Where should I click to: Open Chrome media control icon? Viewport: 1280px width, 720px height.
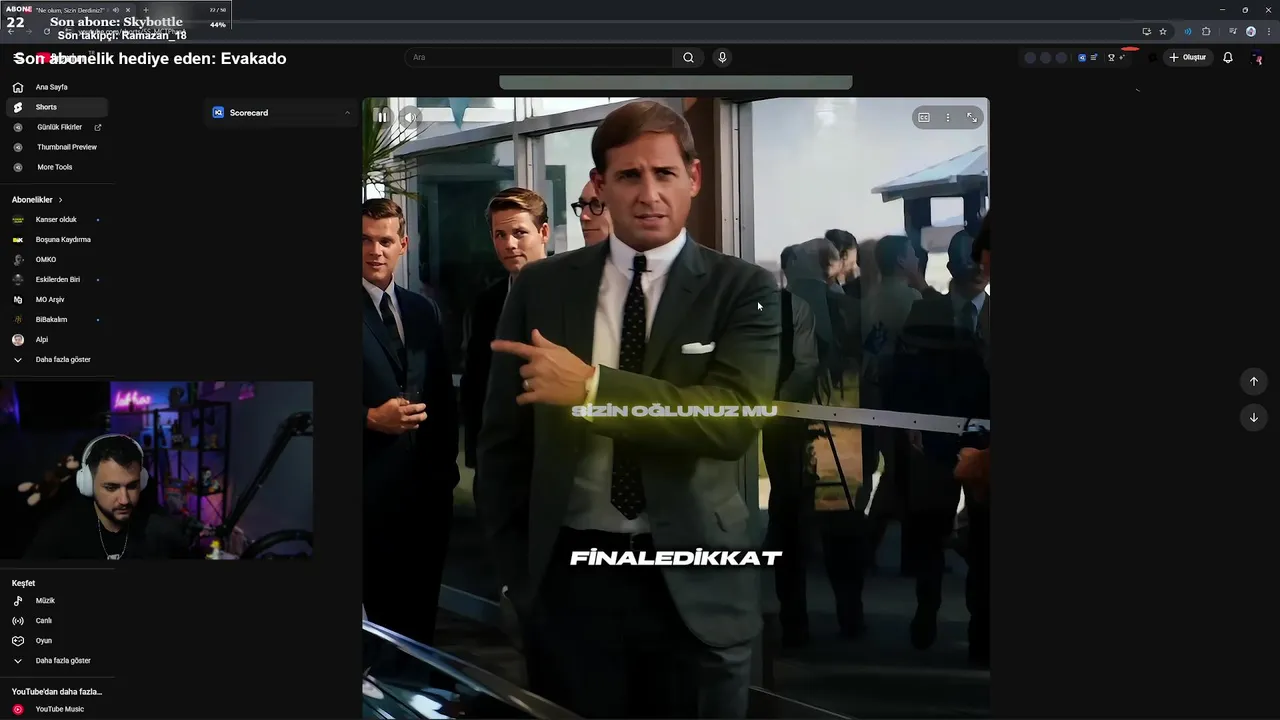[1233, 31]
